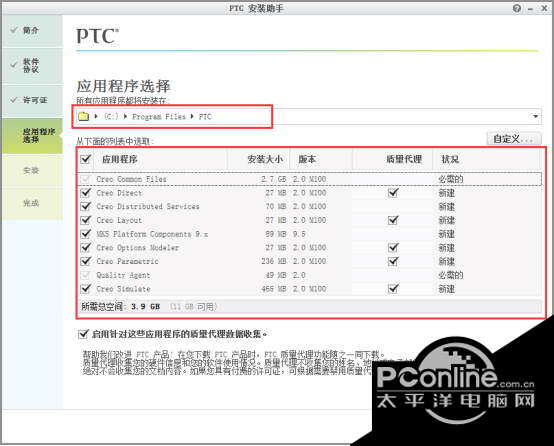Select PTC folder segment in path

[205, 116]
